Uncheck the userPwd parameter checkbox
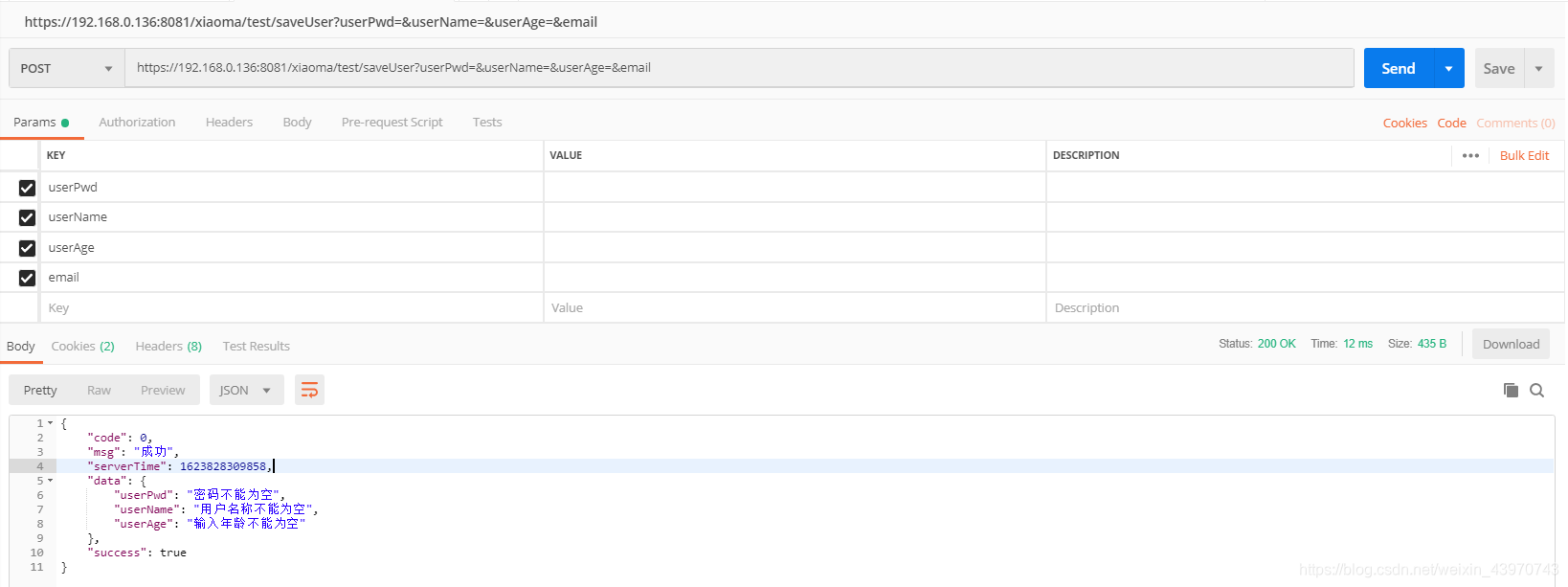 pyautogui.click(x=27, y=188)
